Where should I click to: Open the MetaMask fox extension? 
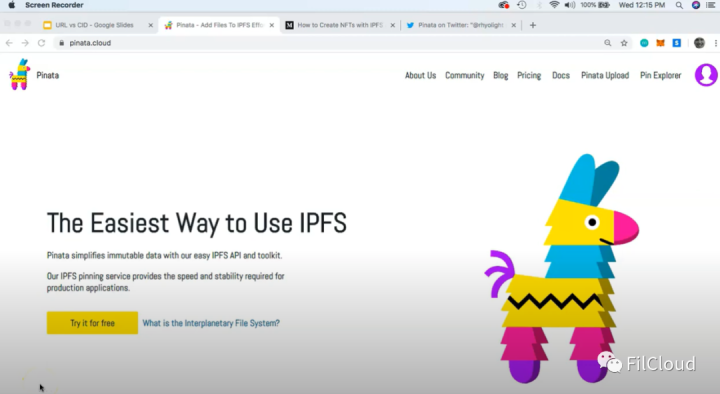pos(660,43)
